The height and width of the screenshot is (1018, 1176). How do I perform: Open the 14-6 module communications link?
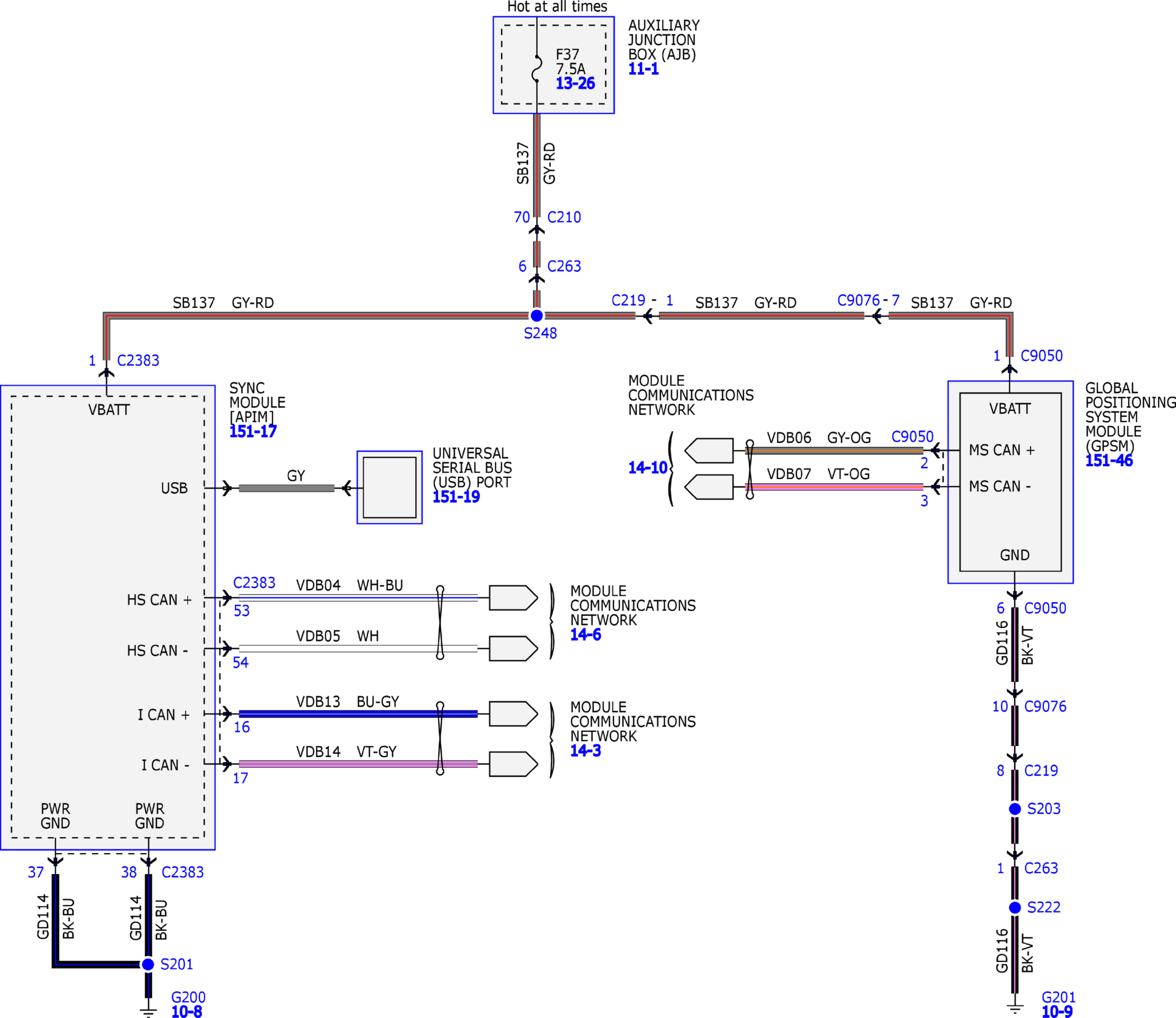(585, 635)
